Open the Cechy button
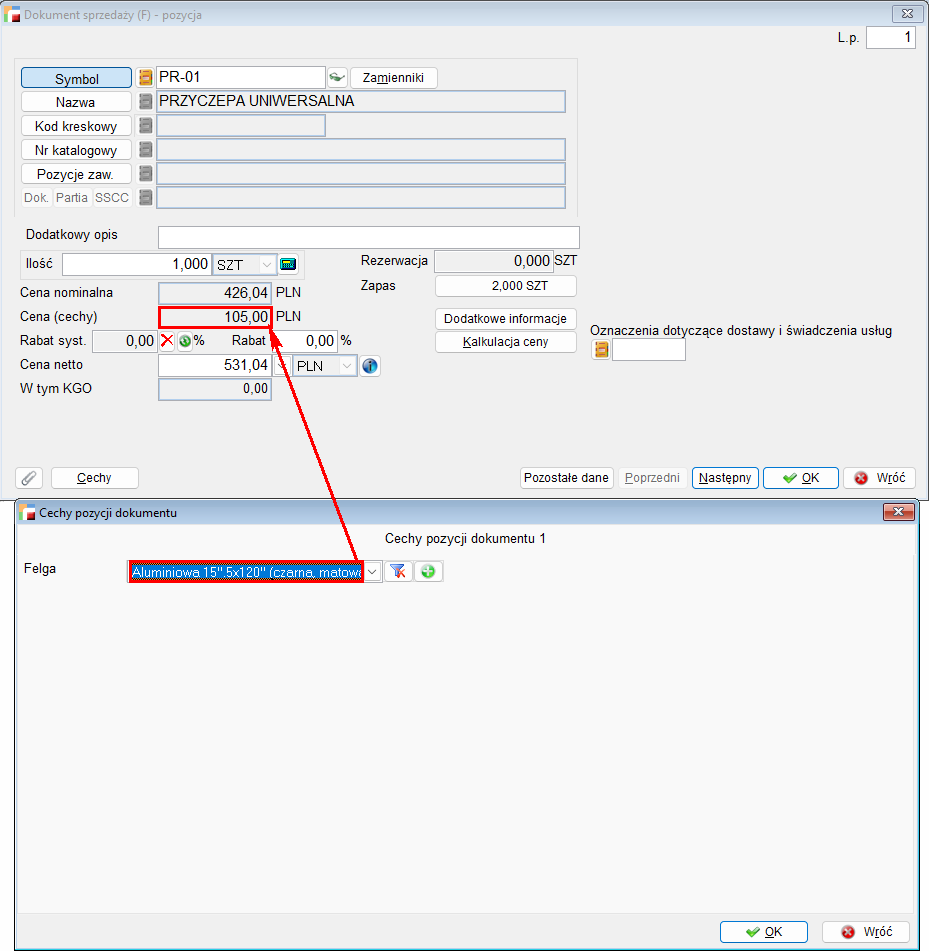The width and height of the screenshot is (929, 951). [x=94, y=478]
